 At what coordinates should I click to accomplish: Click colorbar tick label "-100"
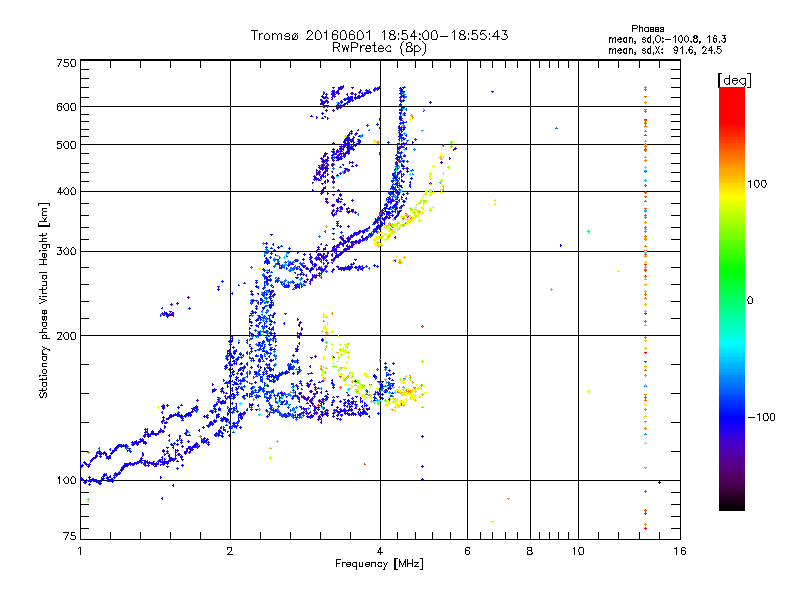point(762,417)
